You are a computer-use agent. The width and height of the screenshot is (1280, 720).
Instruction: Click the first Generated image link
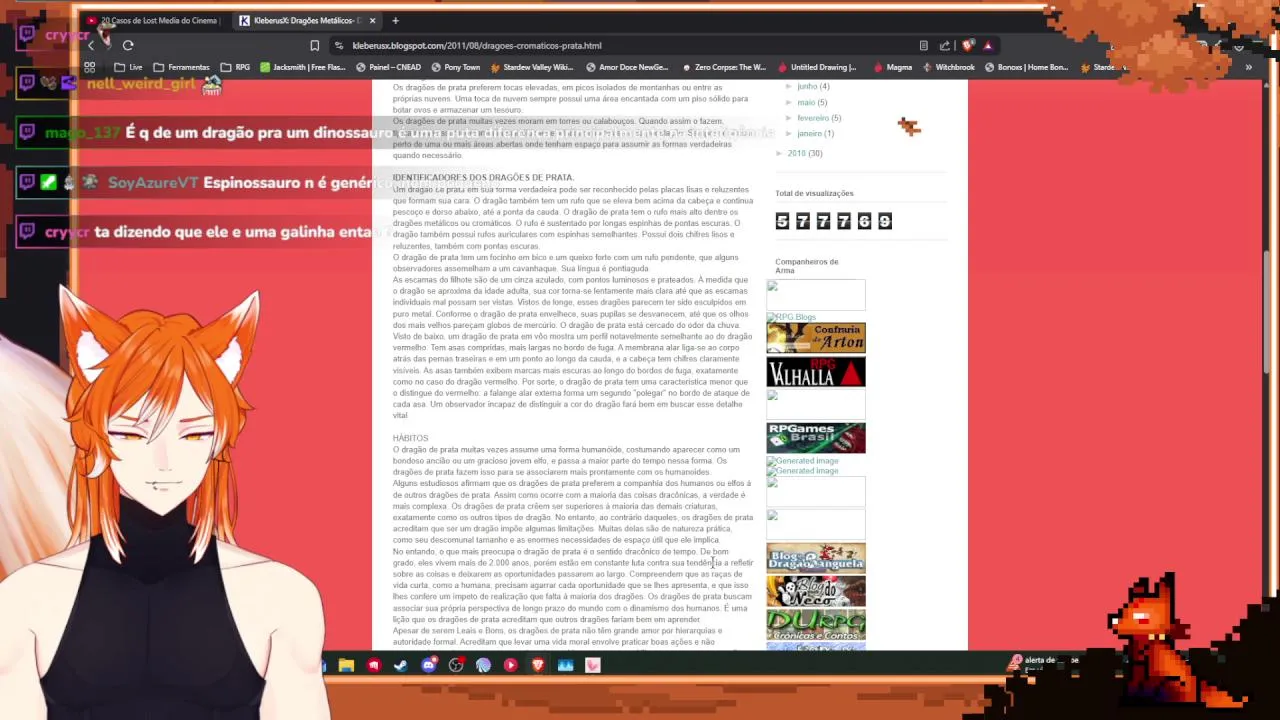click(803, 461)
